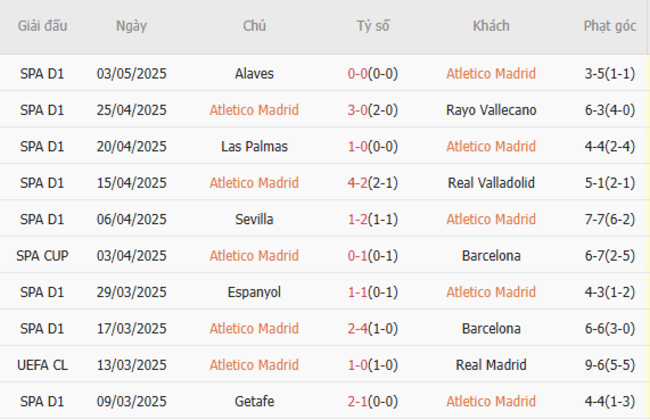The image size is (650, 420).
Task: Open the Espanyol team link
Action: 254,292
